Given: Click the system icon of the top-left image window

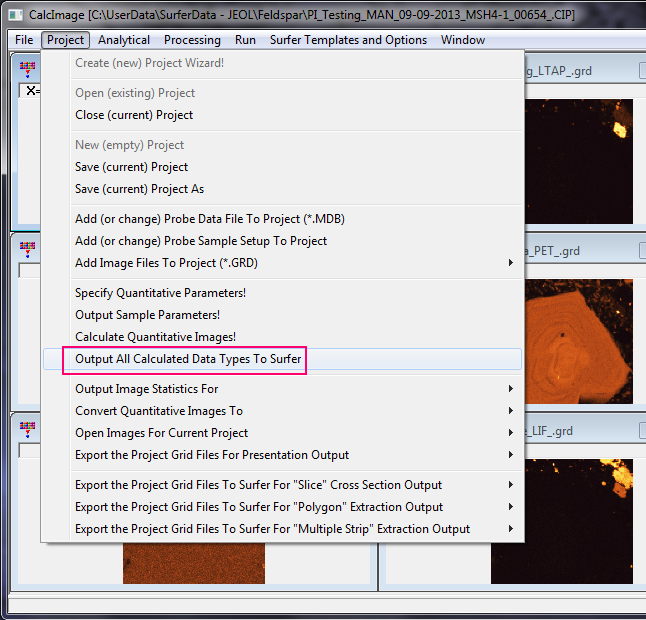Looking at the screenshot, I should (27, 70).
